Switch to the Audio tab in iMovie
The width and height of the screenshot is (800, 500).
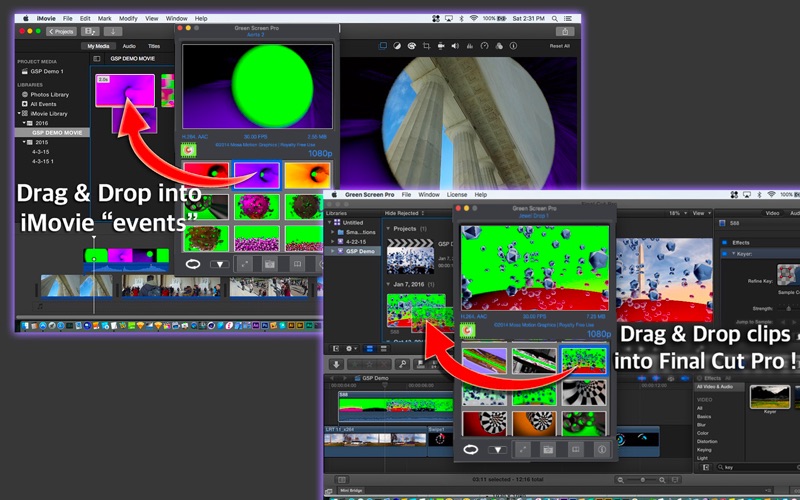(x=129, y=46)
